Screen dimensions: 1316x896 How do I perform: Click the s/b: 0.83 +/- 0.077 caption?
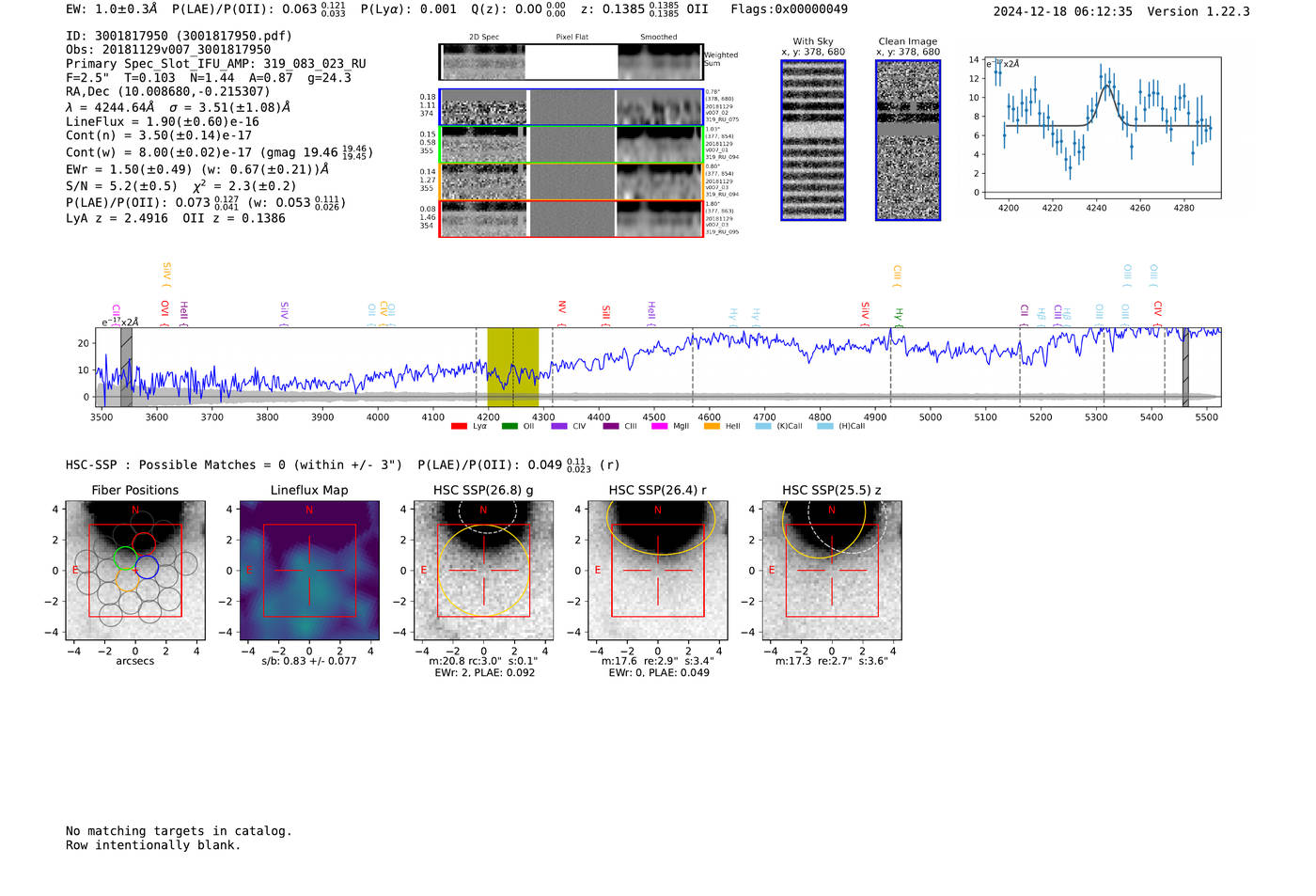point(309,661)
